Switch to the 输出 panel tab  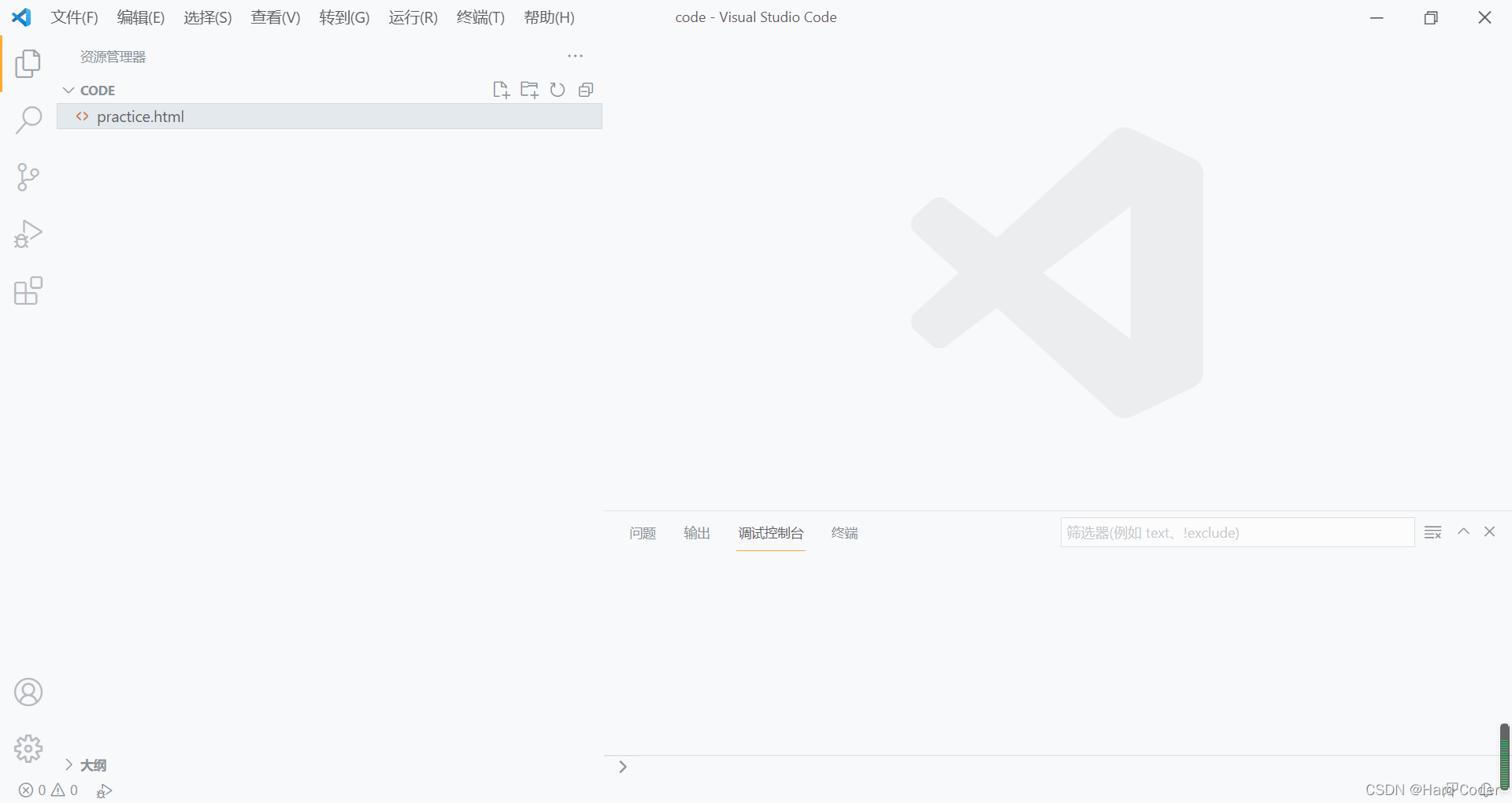tap(697, 533)
